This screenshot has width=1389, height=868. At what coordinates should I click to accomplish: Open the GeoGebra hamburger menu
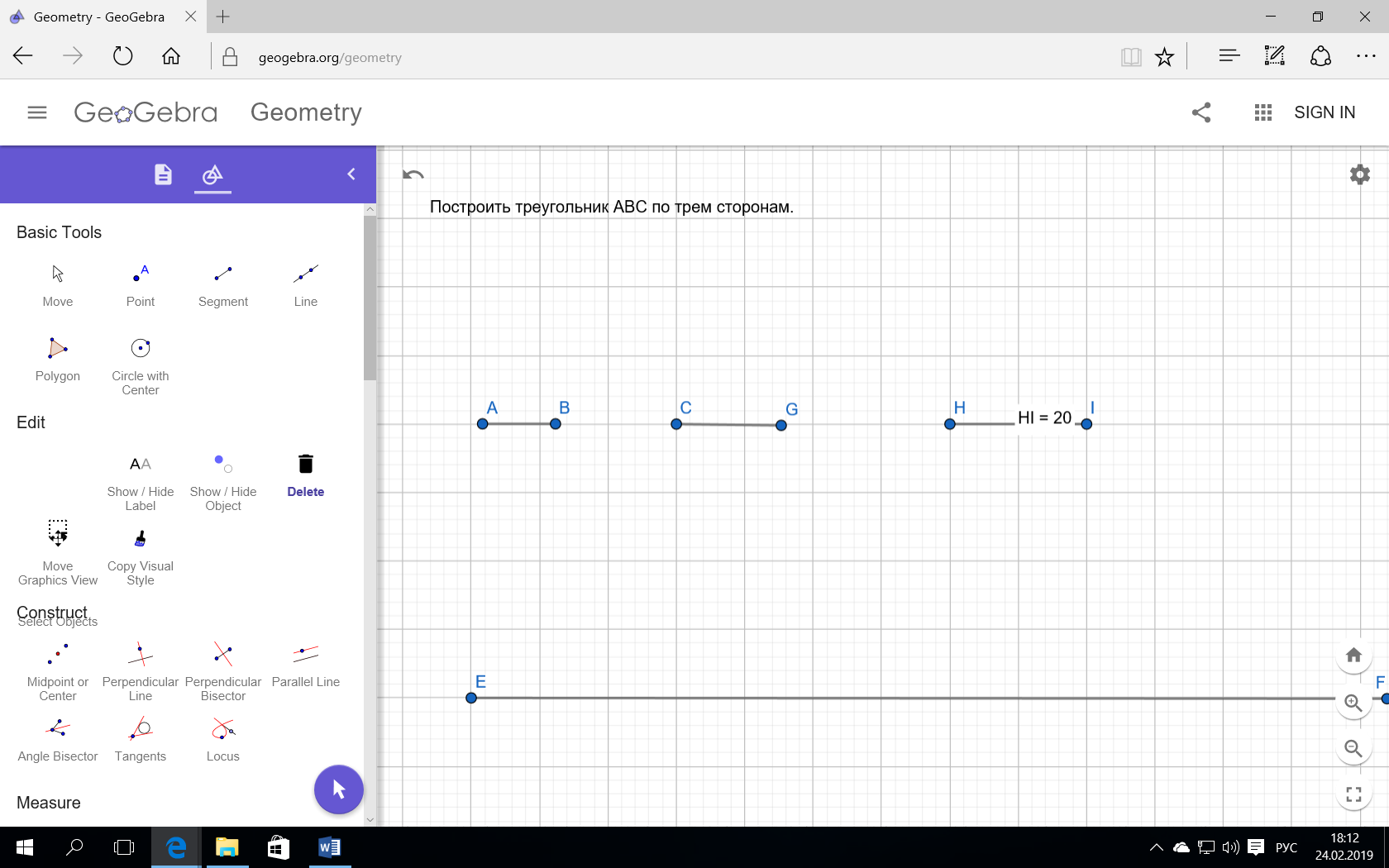coord(37,112)
